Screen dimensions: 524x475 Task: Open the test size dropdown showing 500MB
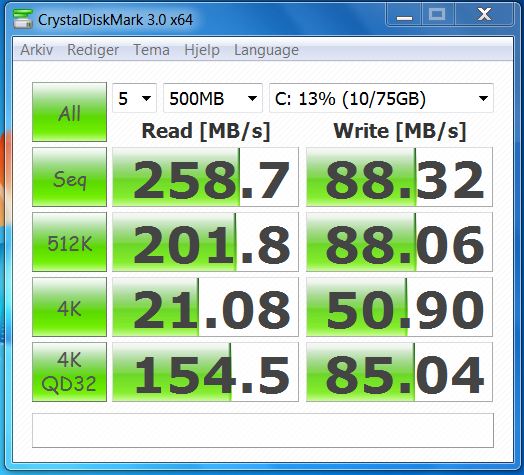213,98
